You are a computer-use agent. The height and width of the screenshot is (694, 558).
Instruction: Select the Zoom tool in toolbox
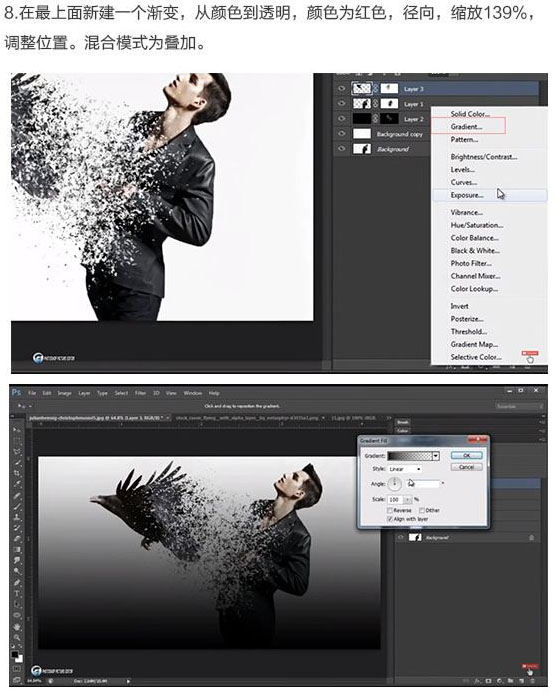(x=16, y=636)
